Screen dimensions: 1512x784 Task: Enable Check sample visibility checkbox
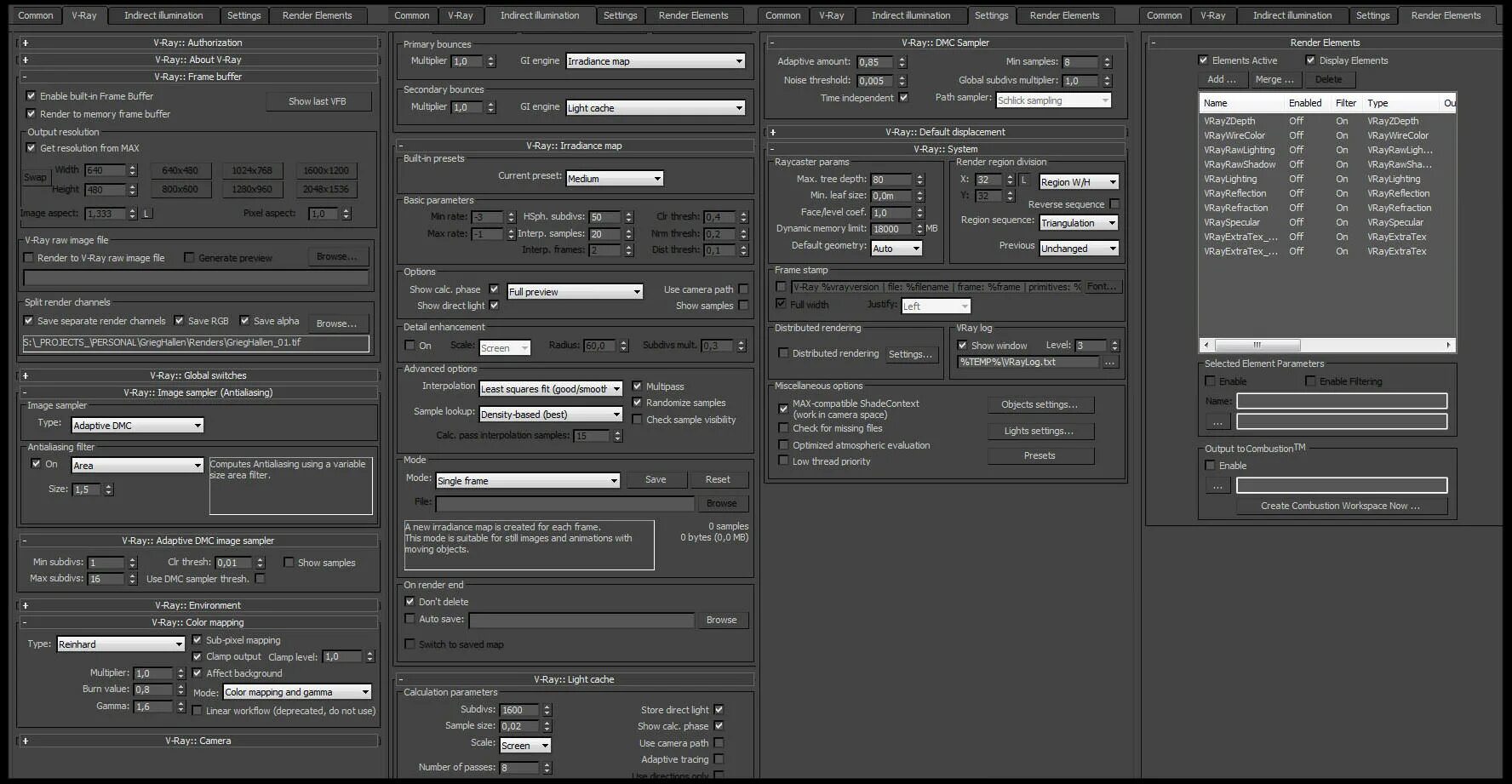(637, 420)
